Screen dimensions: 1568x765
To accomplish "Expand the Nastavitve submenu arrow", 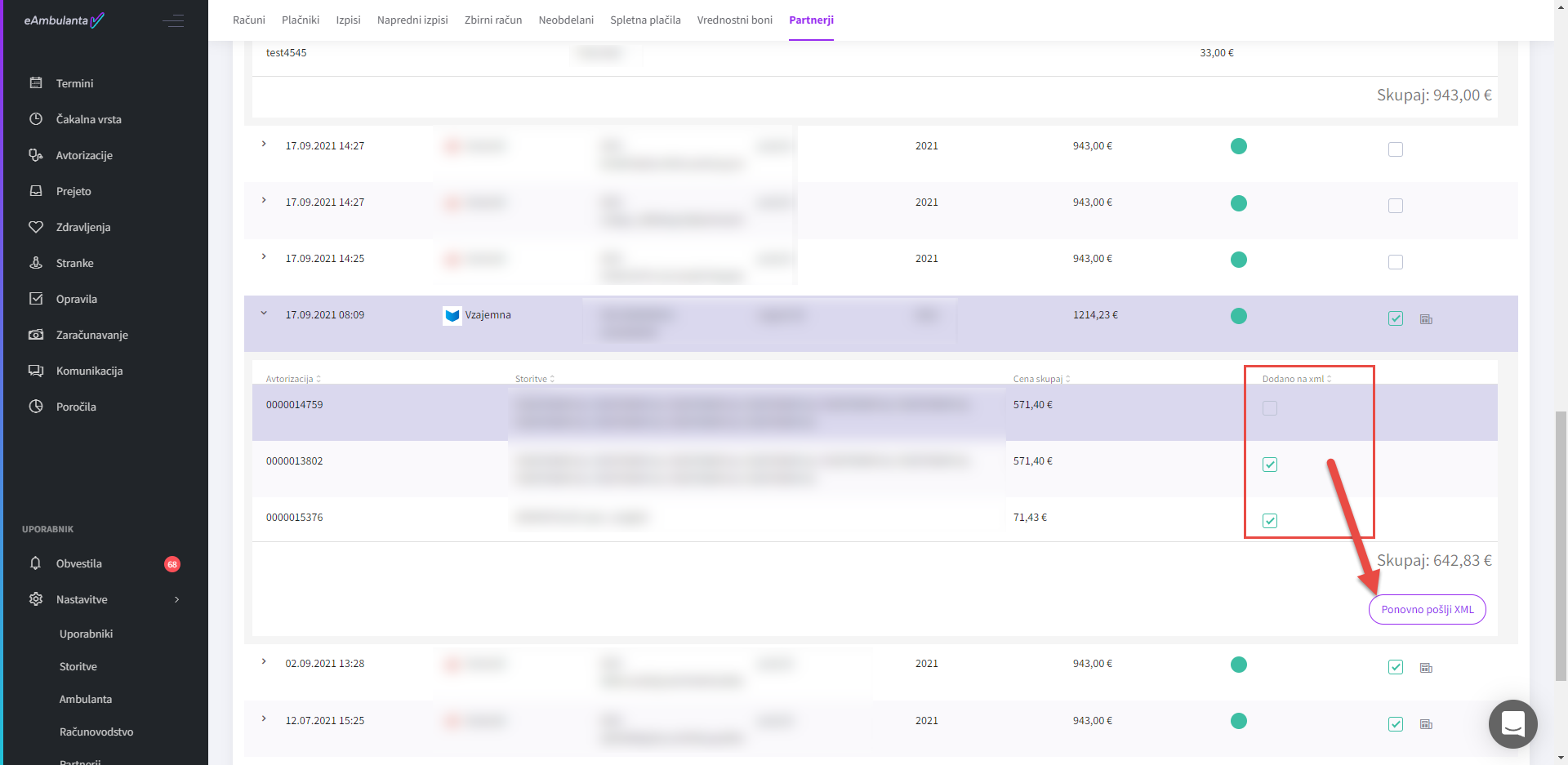I will tap(176, 599).
